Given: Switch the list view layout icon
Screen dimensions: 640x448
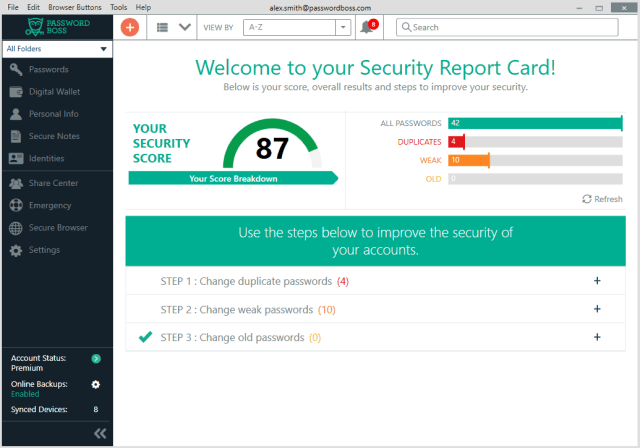Looking at the screenshot, I should coord(162,28).
